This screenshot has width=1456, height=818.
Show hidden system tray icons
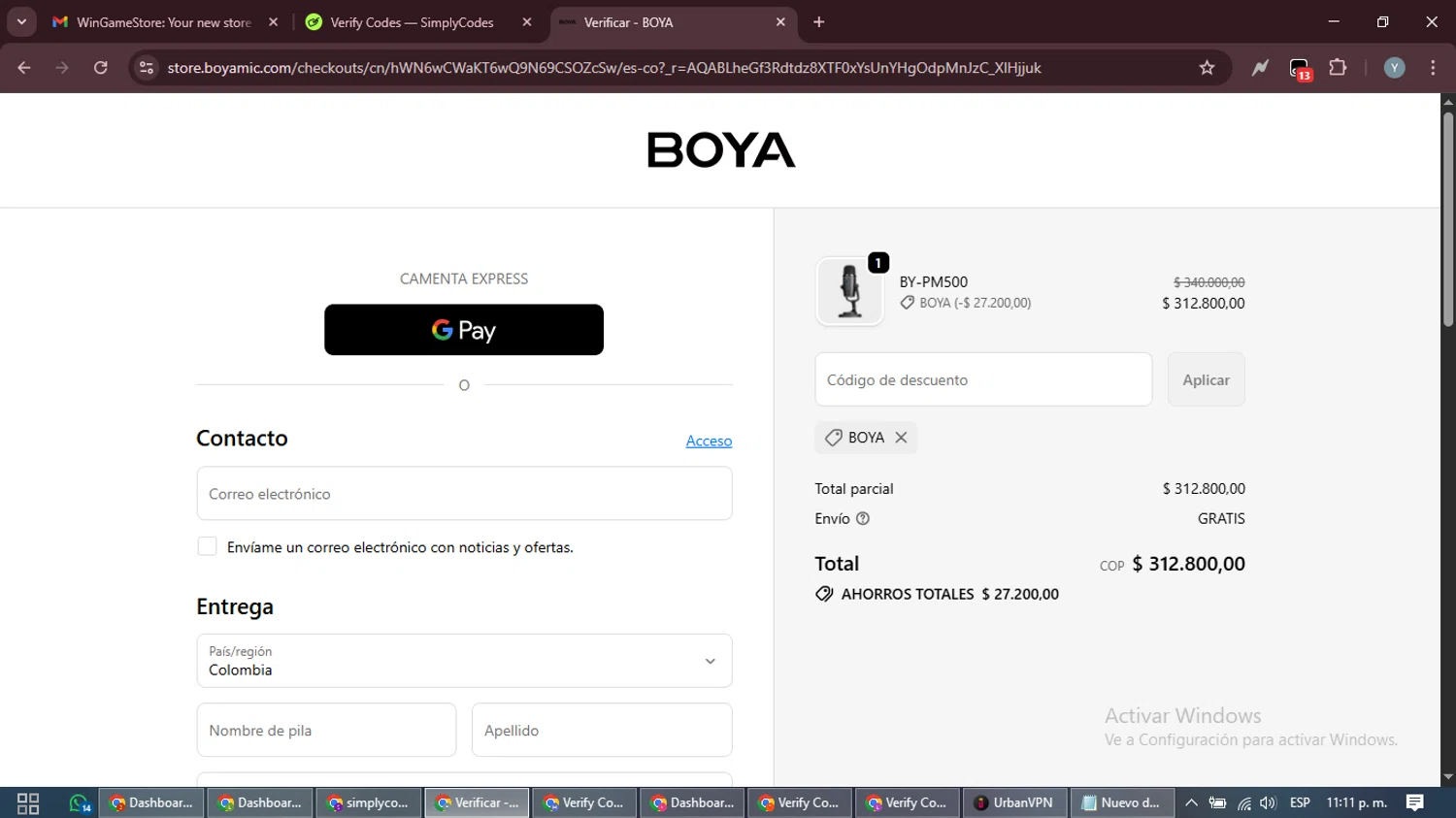(x=1191, y=802)
